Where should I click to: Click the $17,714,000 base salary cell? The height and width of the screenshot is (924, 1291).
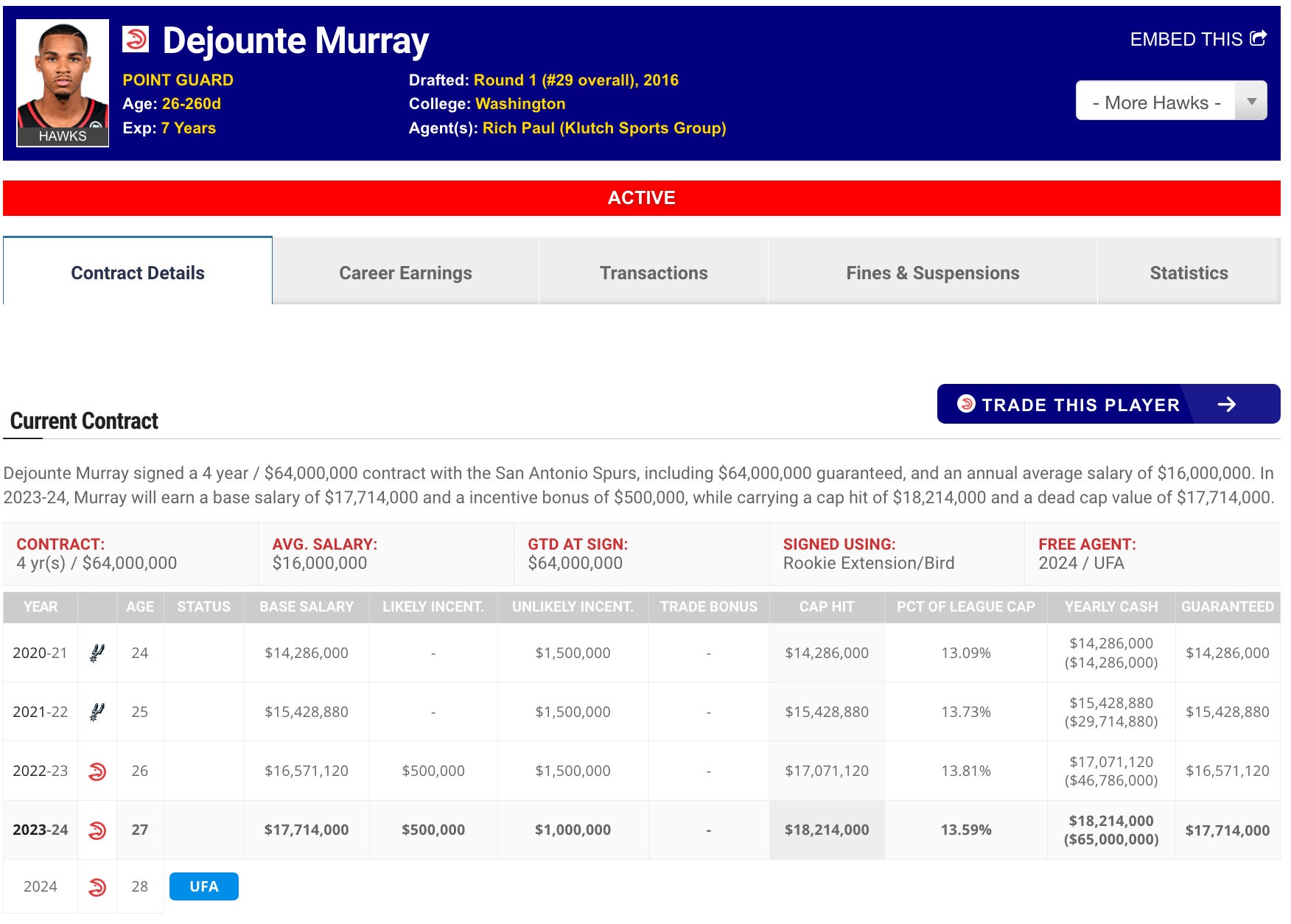(307, 830)
